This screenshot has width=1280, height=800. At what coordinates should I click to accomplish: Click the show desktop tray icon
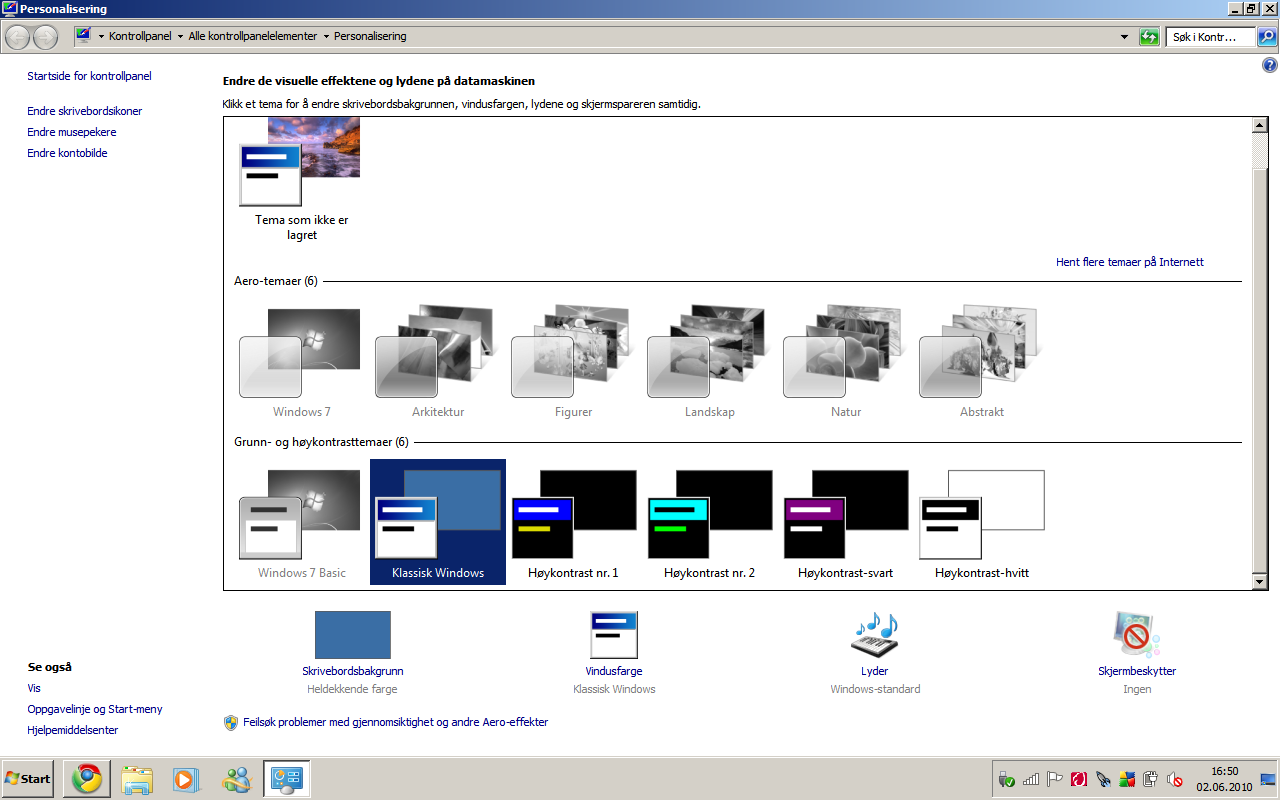(x=1268, y=779)
